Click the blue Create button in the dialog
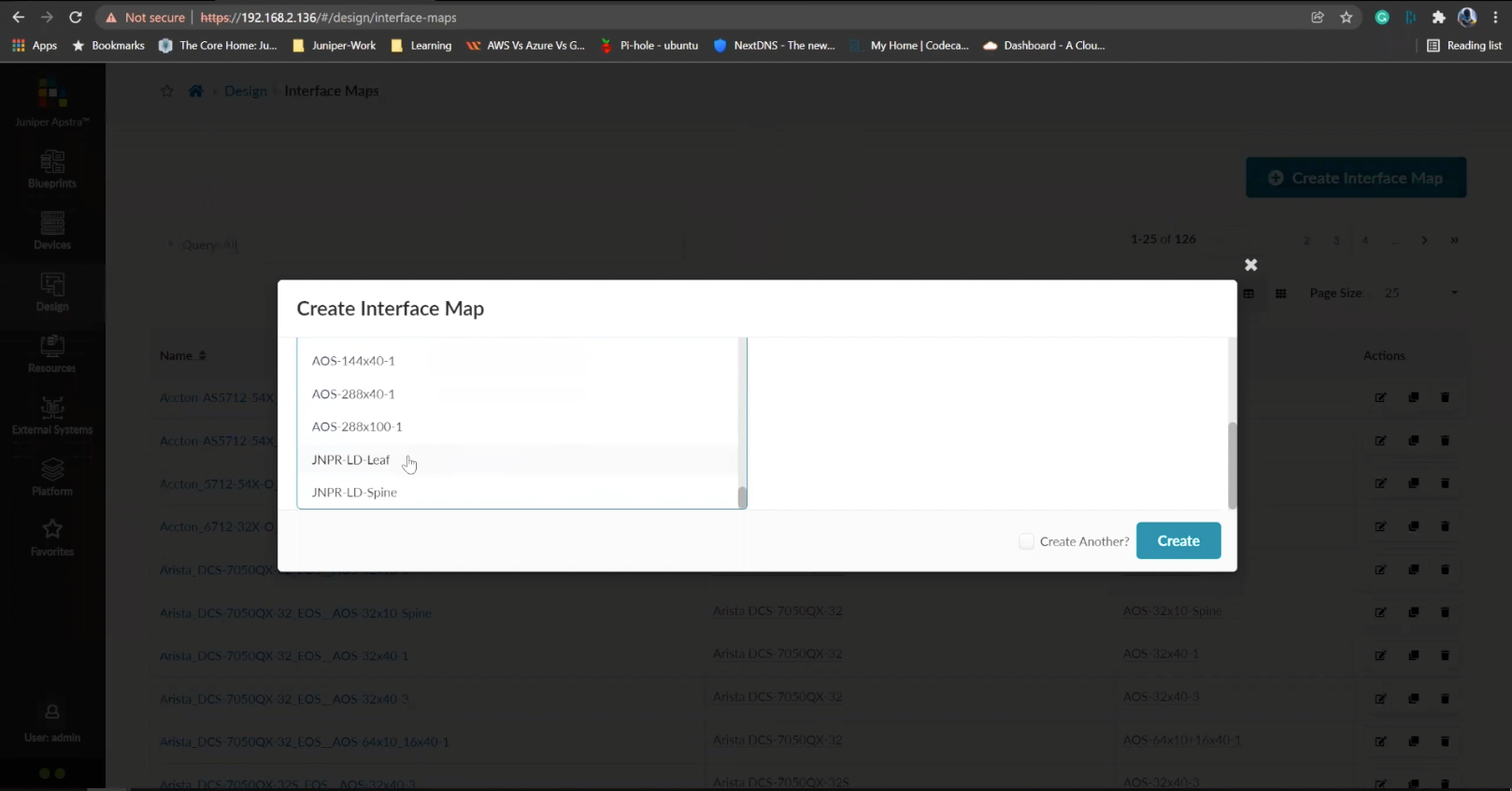 tap(1178, 540)
